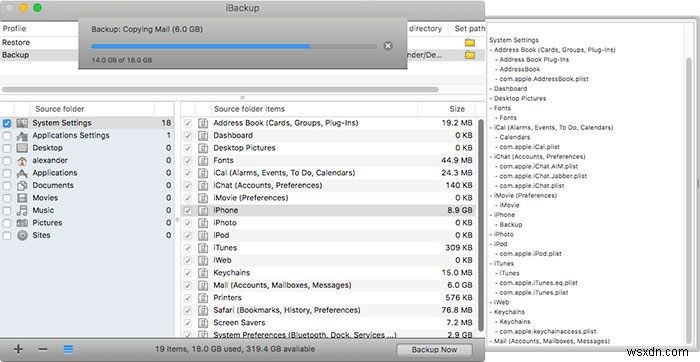Click the Restore profile folder path icon
Image resolution: width=700 pixels, height=362 pixels.
point(470,42)
